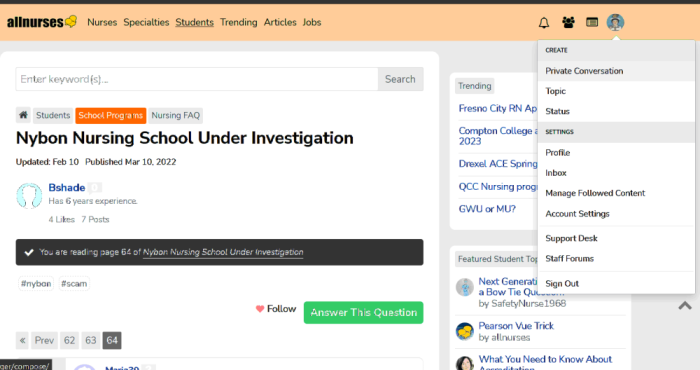This screenshot has width=700, height=370.
Task: Open the Drexel ACE Spring trending link
Action: [498, 164]
